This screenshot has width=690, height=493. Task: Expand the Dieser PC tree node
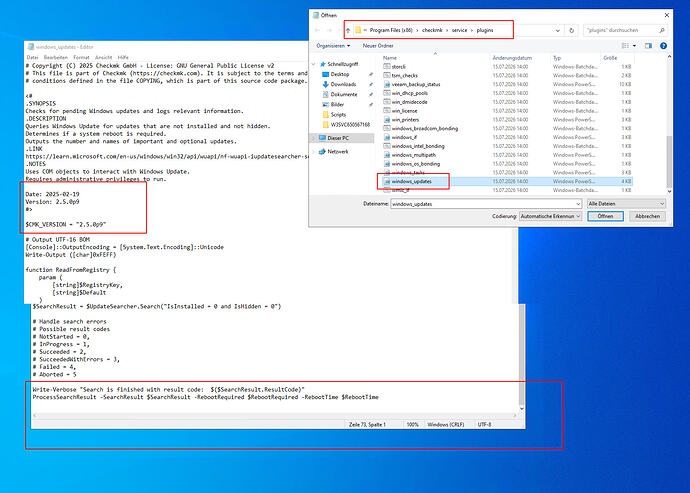click(313, 138)
